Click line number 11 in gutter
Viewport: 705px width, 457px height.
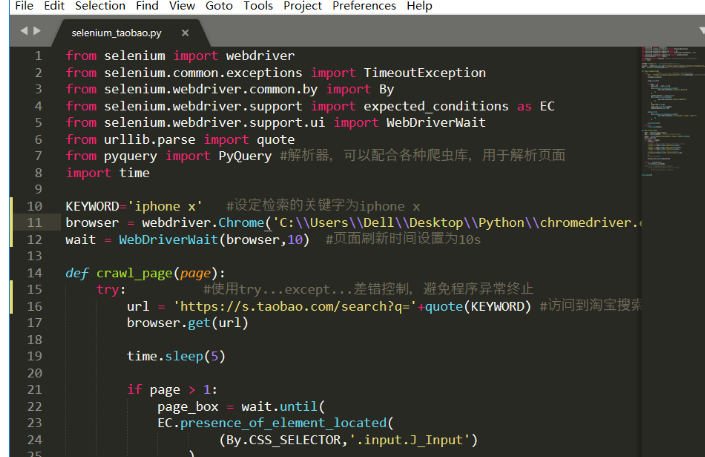click(35, 223)
